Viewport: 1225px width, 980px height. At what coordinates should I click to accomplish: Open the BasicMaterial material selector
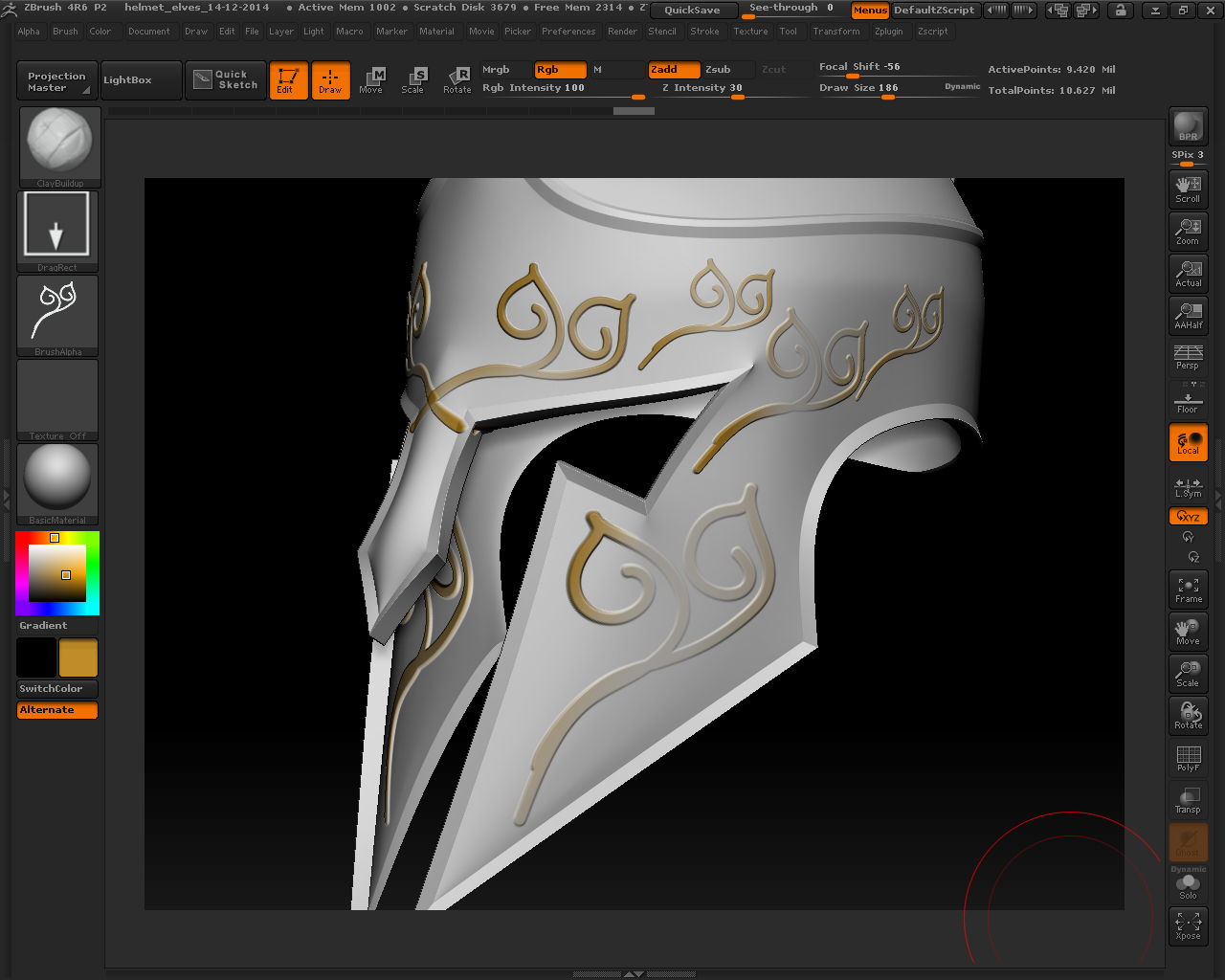coord(57,484)
